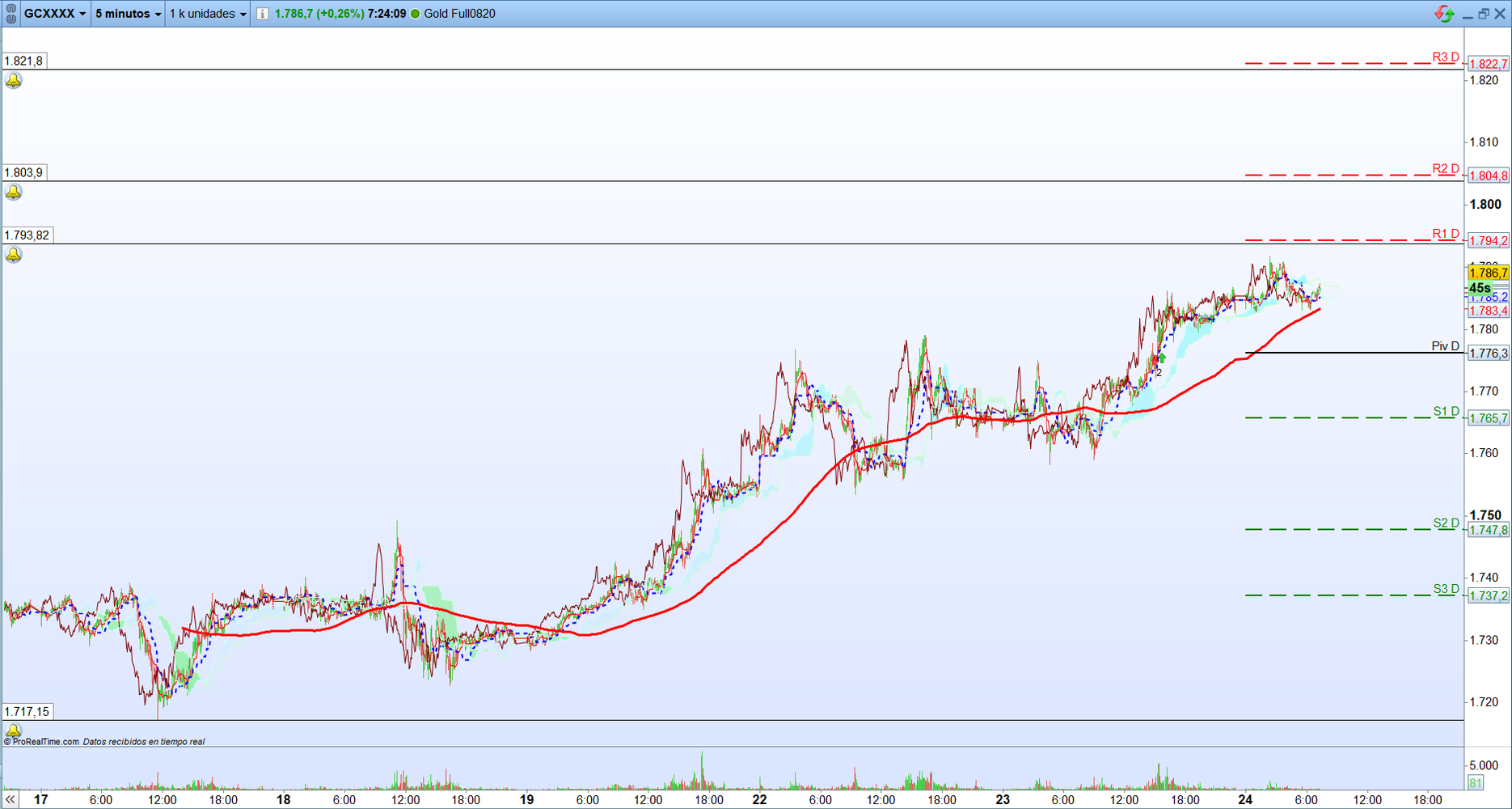Click the R2 D pivot label
Screen dimensions: 1512x809
pyautogui.click(x=1446, y=169)
